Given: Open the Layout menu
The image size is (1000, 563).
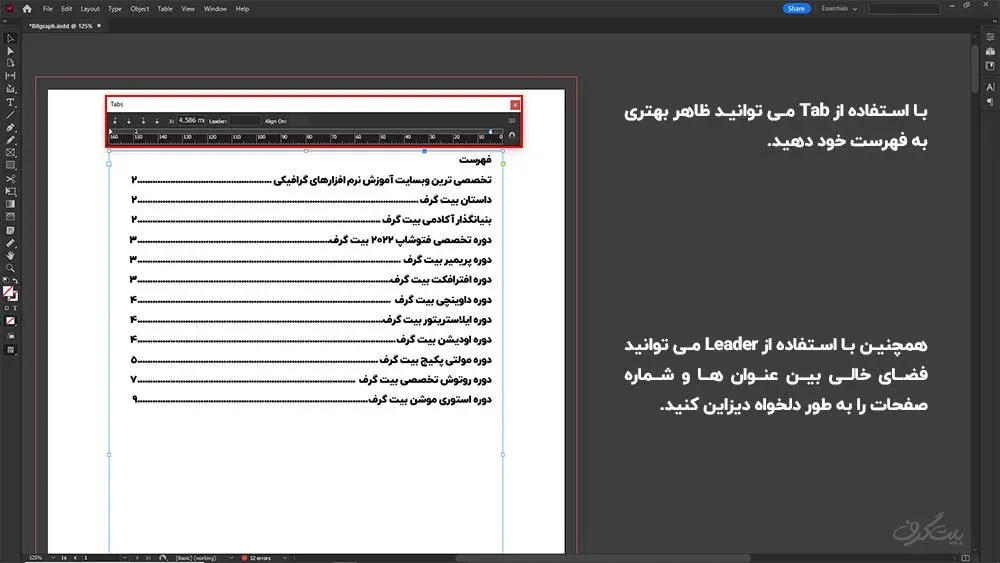Looking at the screenshot, I should [90, 9].
